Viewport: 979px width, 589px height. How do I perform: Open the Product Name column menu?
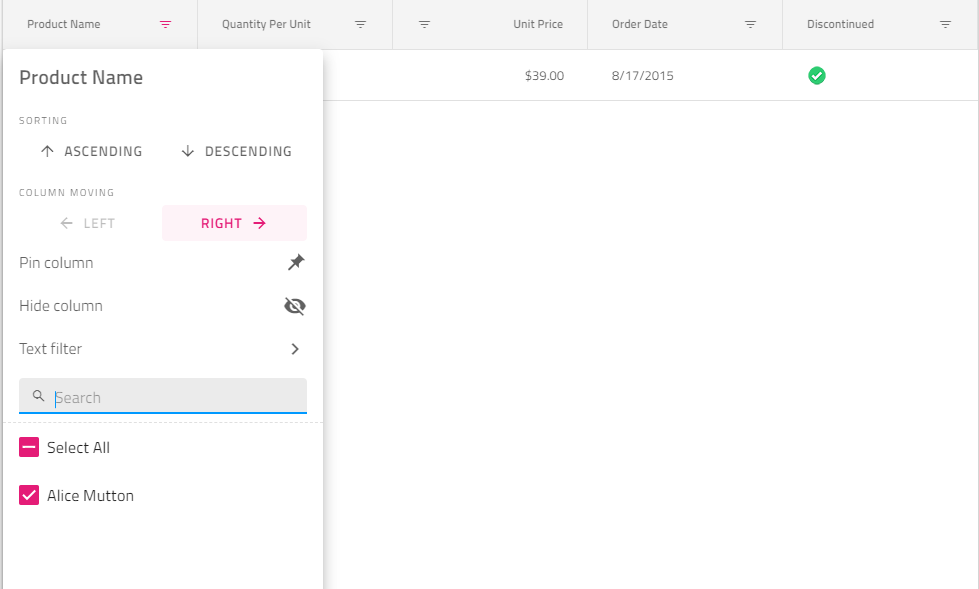click(164, 24)
